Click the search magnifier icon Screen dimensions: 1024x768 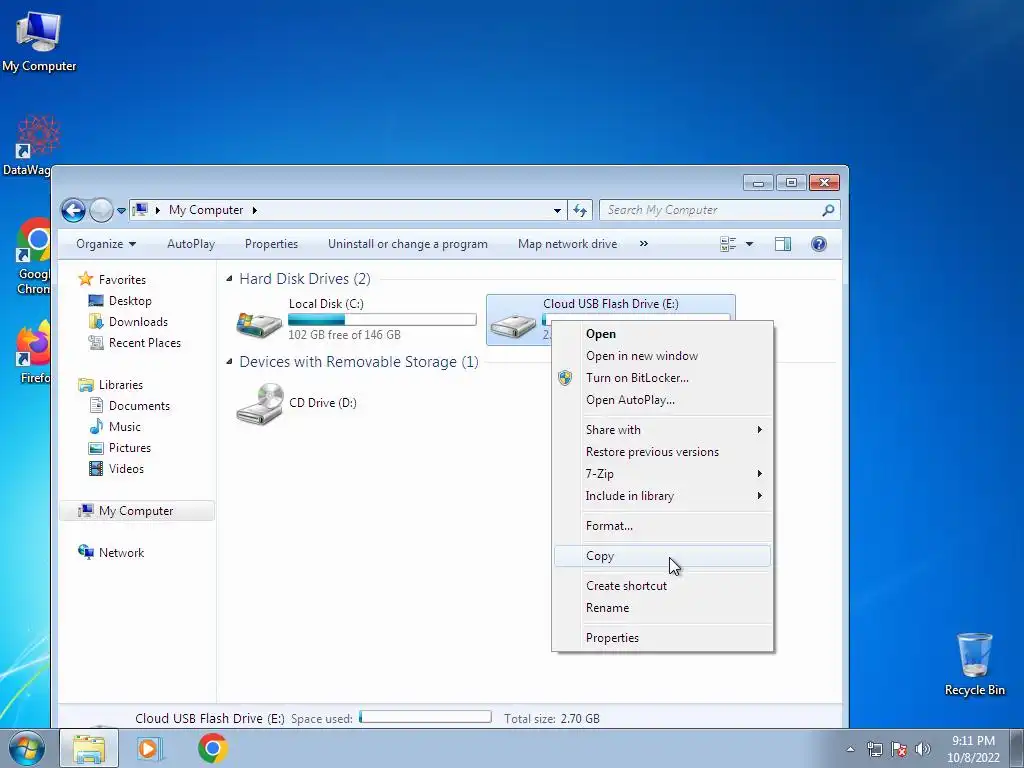828,210
